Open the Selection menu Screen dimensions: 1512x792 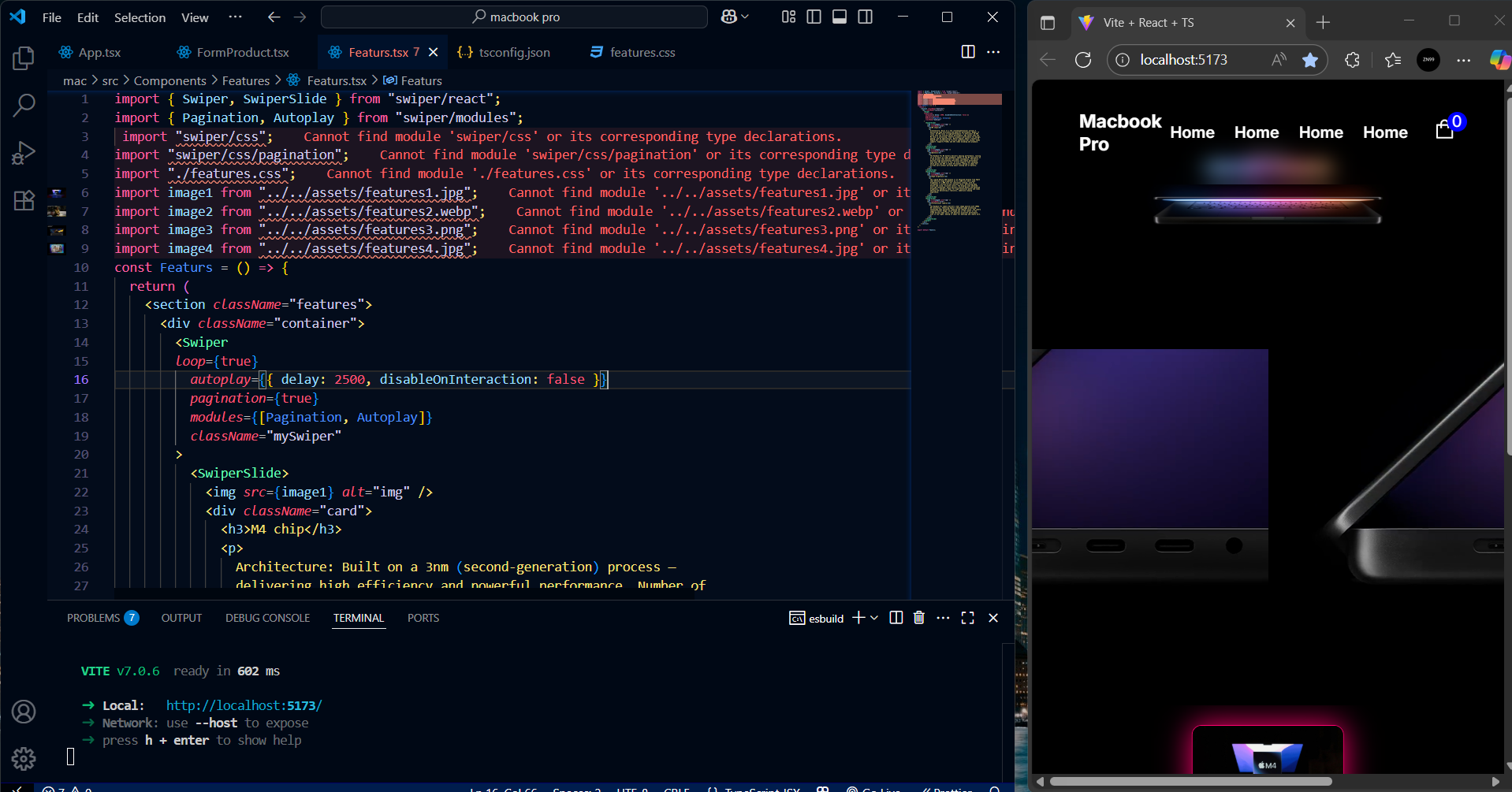tap(140, 17)
